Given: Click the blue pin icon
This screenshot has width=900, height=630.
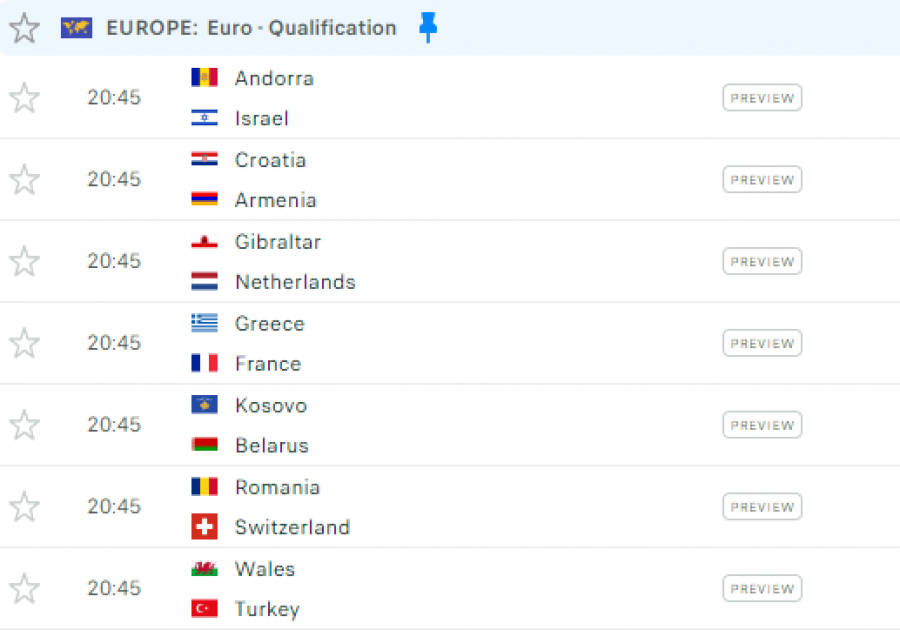Looking at the screenshot, I should (428, 28).
